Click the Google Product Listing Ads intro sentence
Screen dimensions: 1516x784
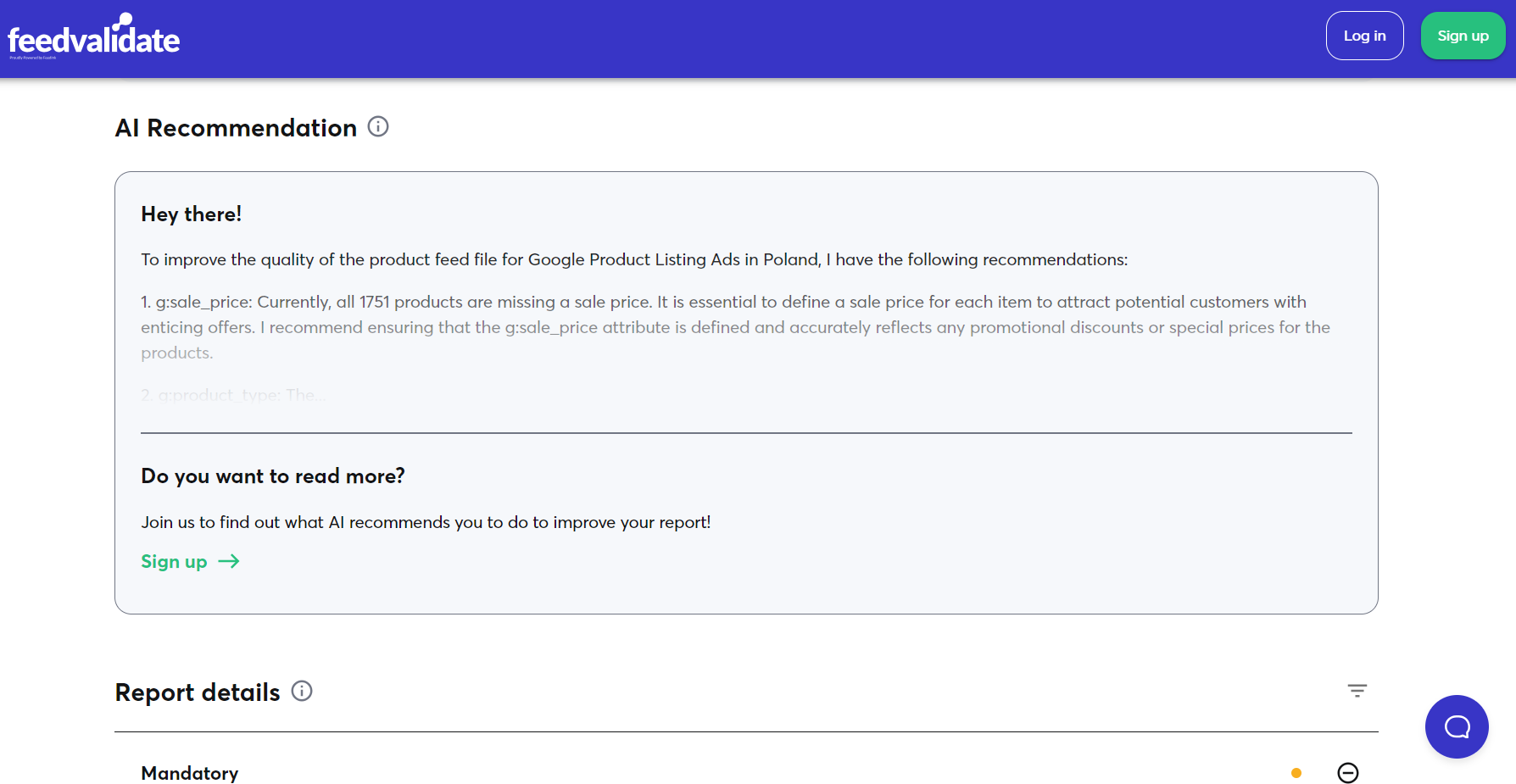pyautogui.click(x=634, y=260)
